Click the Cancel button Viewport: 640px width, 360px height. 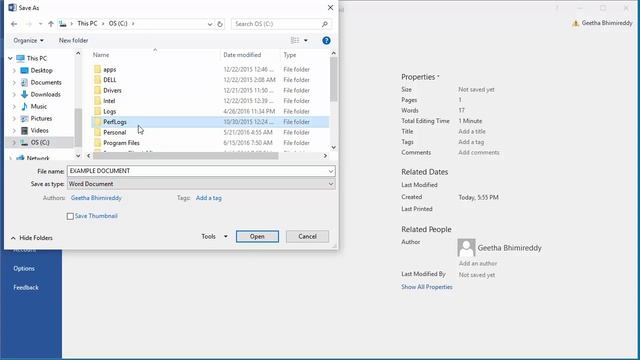307,236
